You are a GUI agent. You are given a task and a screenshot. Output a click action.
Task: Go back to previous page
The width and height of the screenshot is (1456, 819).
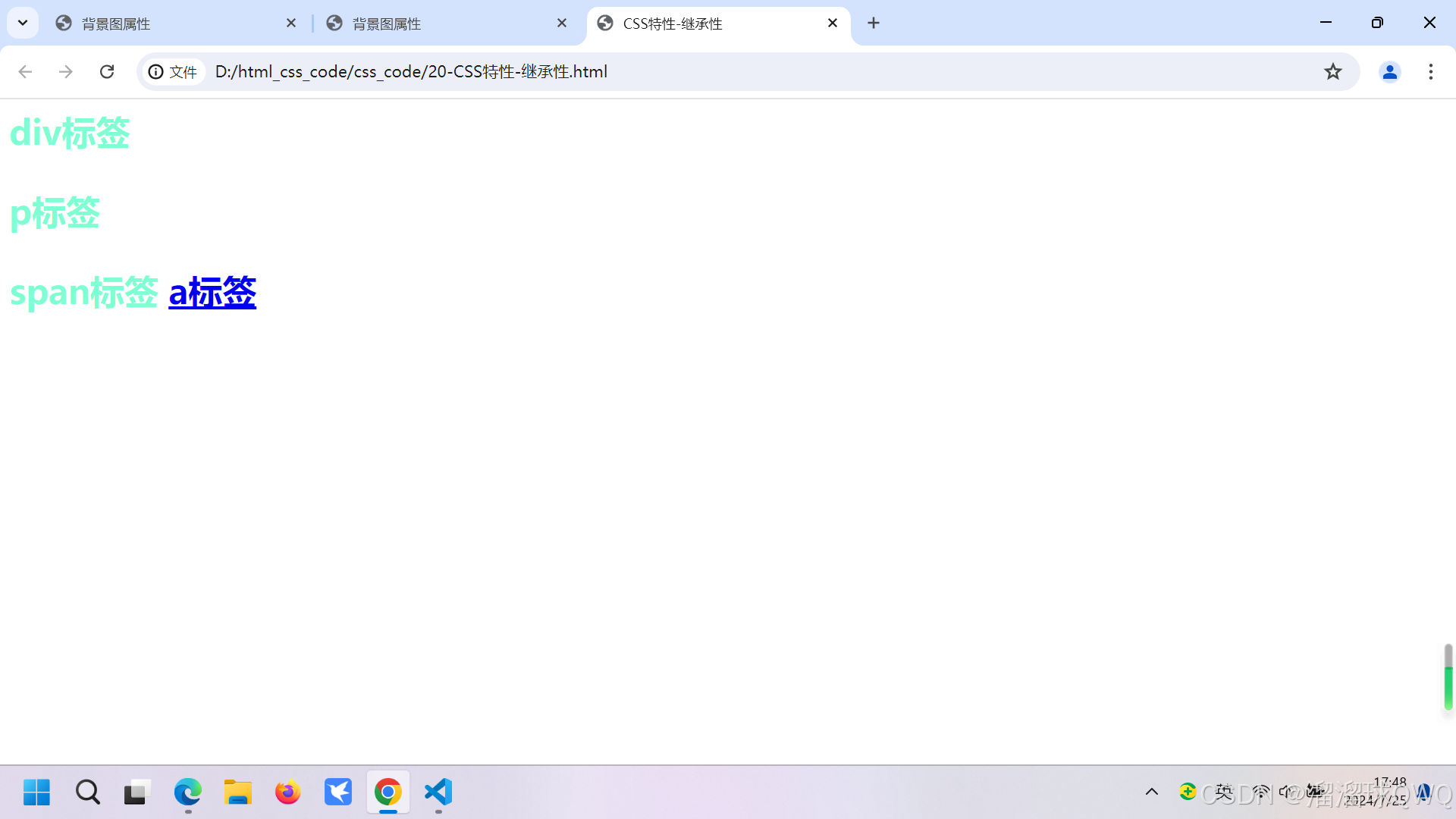pos(25,72)
